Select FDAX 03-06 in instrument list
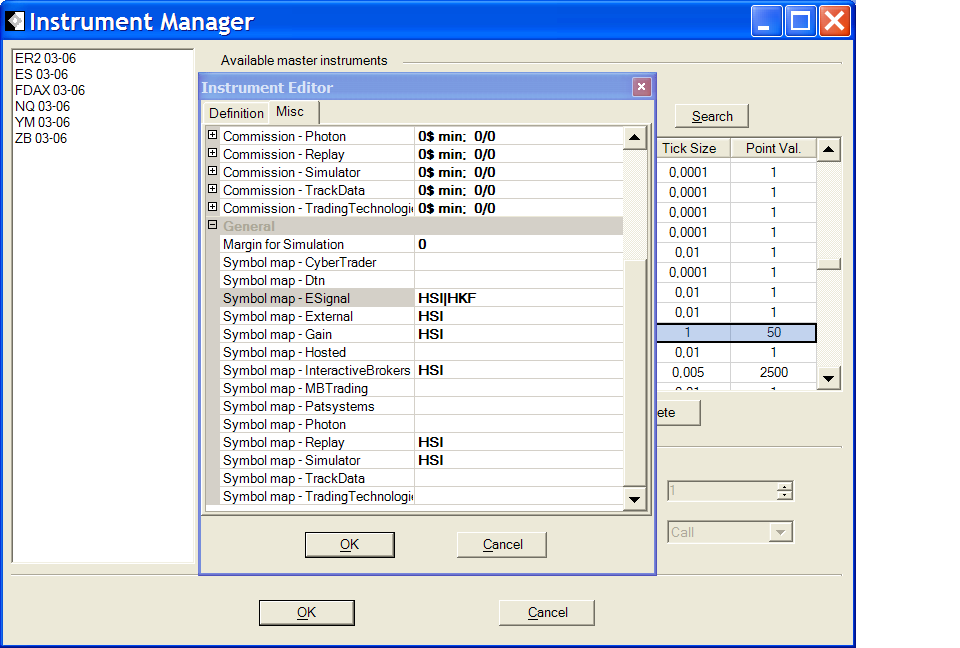The width and height of the screenshot is (960, 648). pyautogui.click(x=50, y=90)
